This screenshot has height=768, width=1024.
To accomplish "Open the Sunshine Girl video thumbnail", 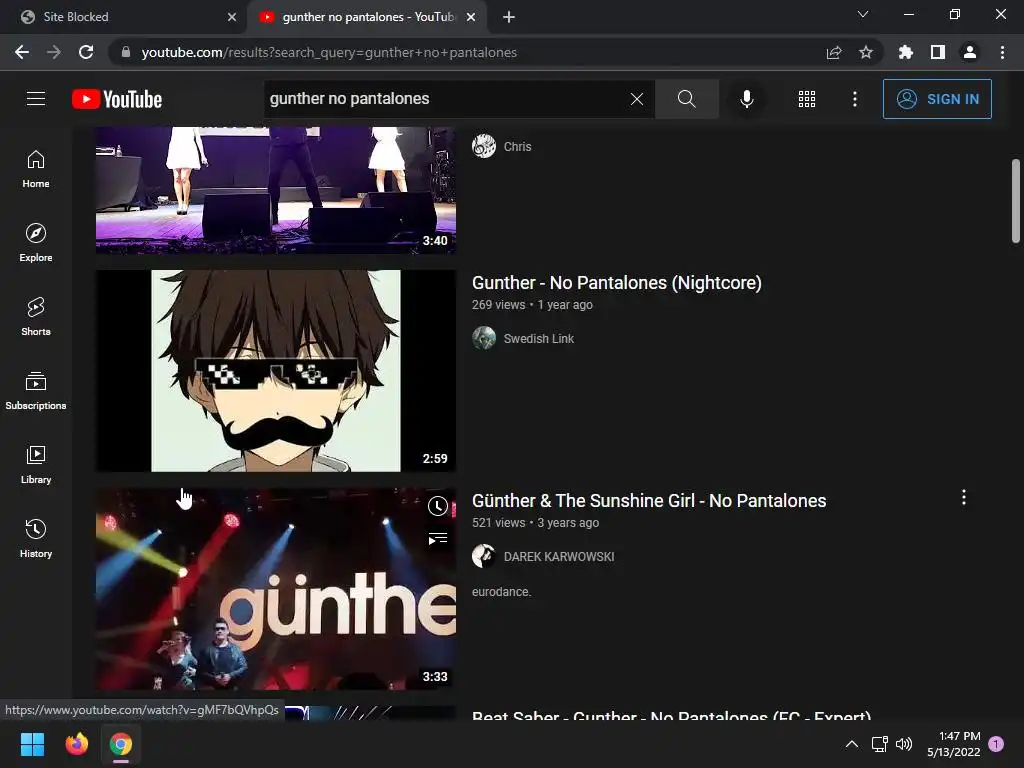I will [x=276, y=588].
